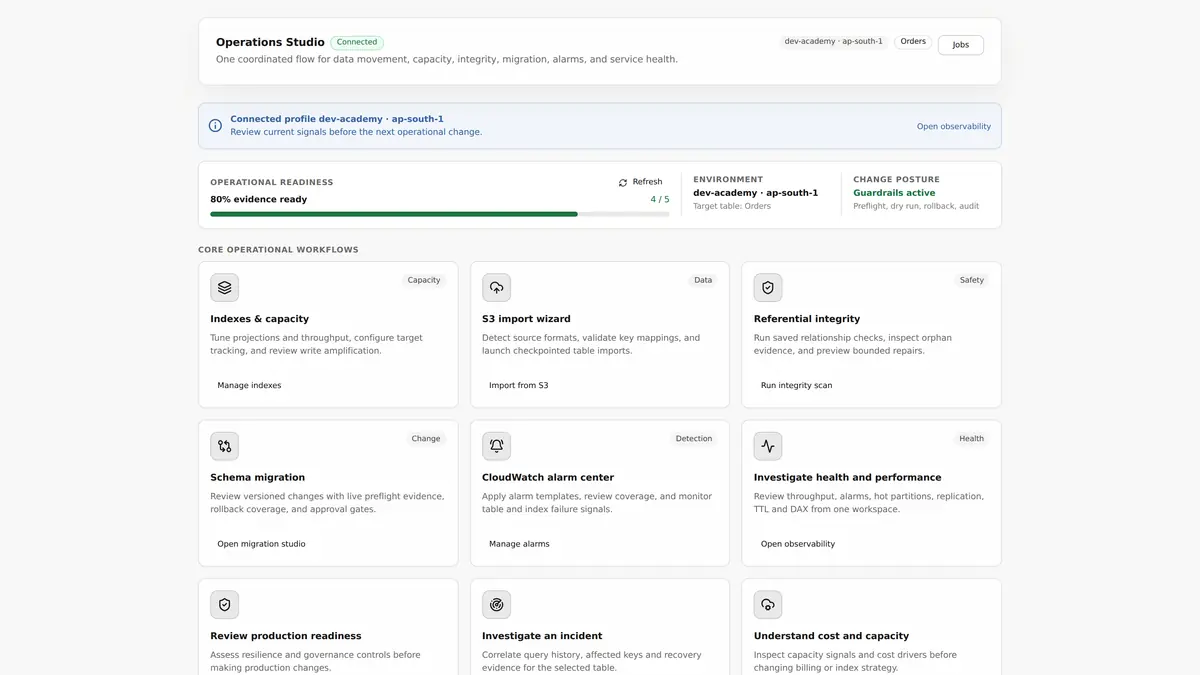Screen dimensions: 1200x675
Task: Refresh operational readiness
Action: (x=641, y=182)
